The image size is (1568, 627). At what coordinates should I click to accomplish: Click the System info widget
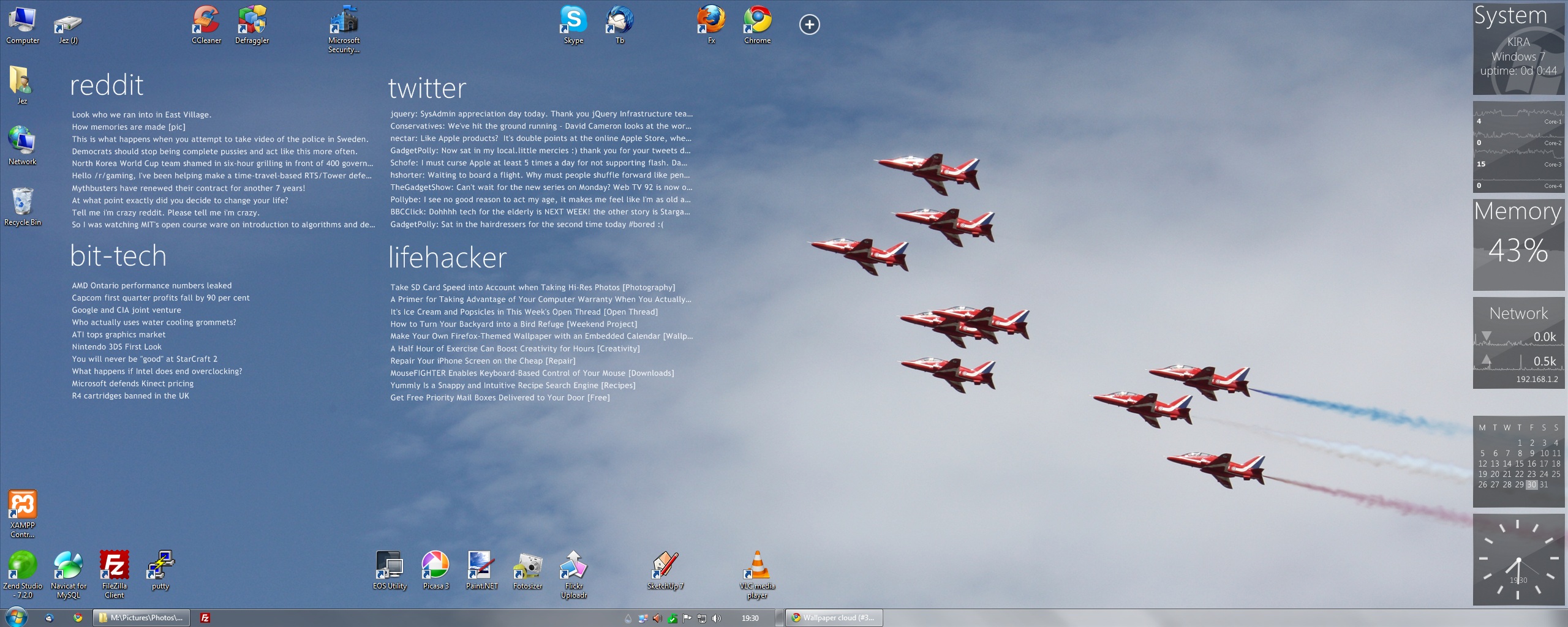[x=1518, y=48]
